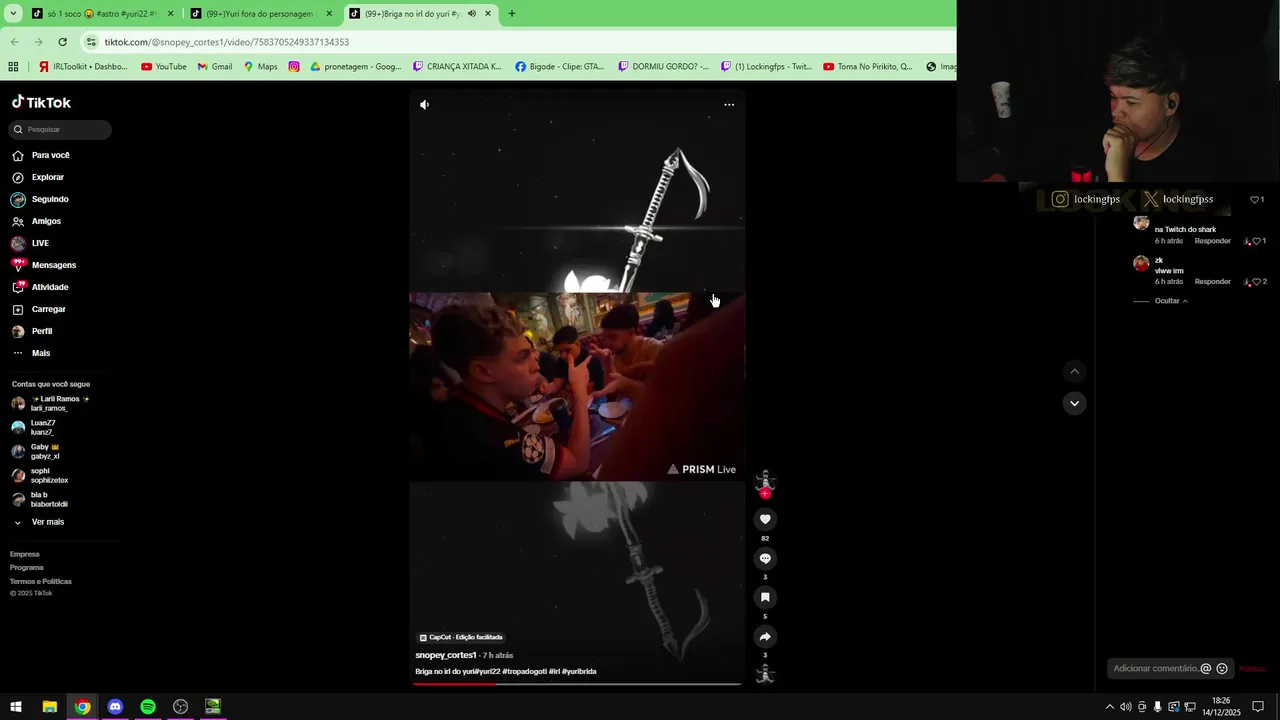The width and height of the screenshot is (1280, 720).
Task: Expand followed accounts with Ver mais
Action: click(x=38, y=522)
